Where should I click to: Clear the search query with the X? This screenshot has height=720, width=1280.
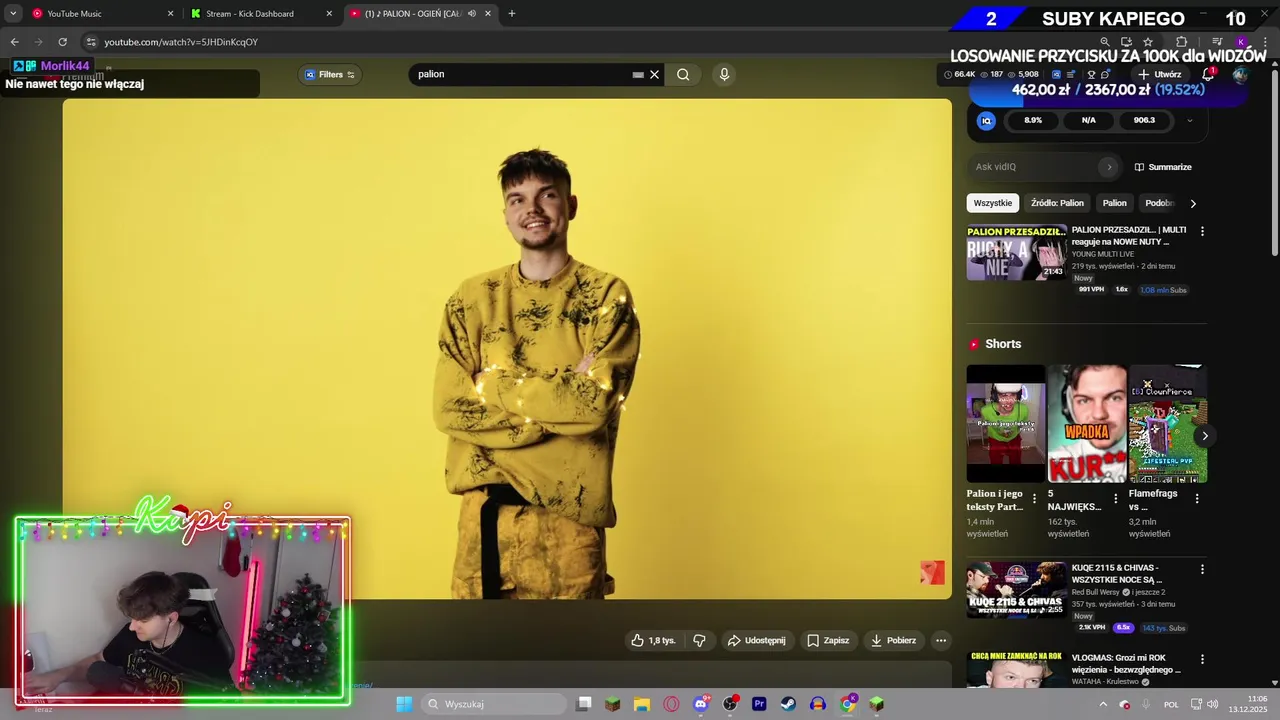click(x=655, y=74)
